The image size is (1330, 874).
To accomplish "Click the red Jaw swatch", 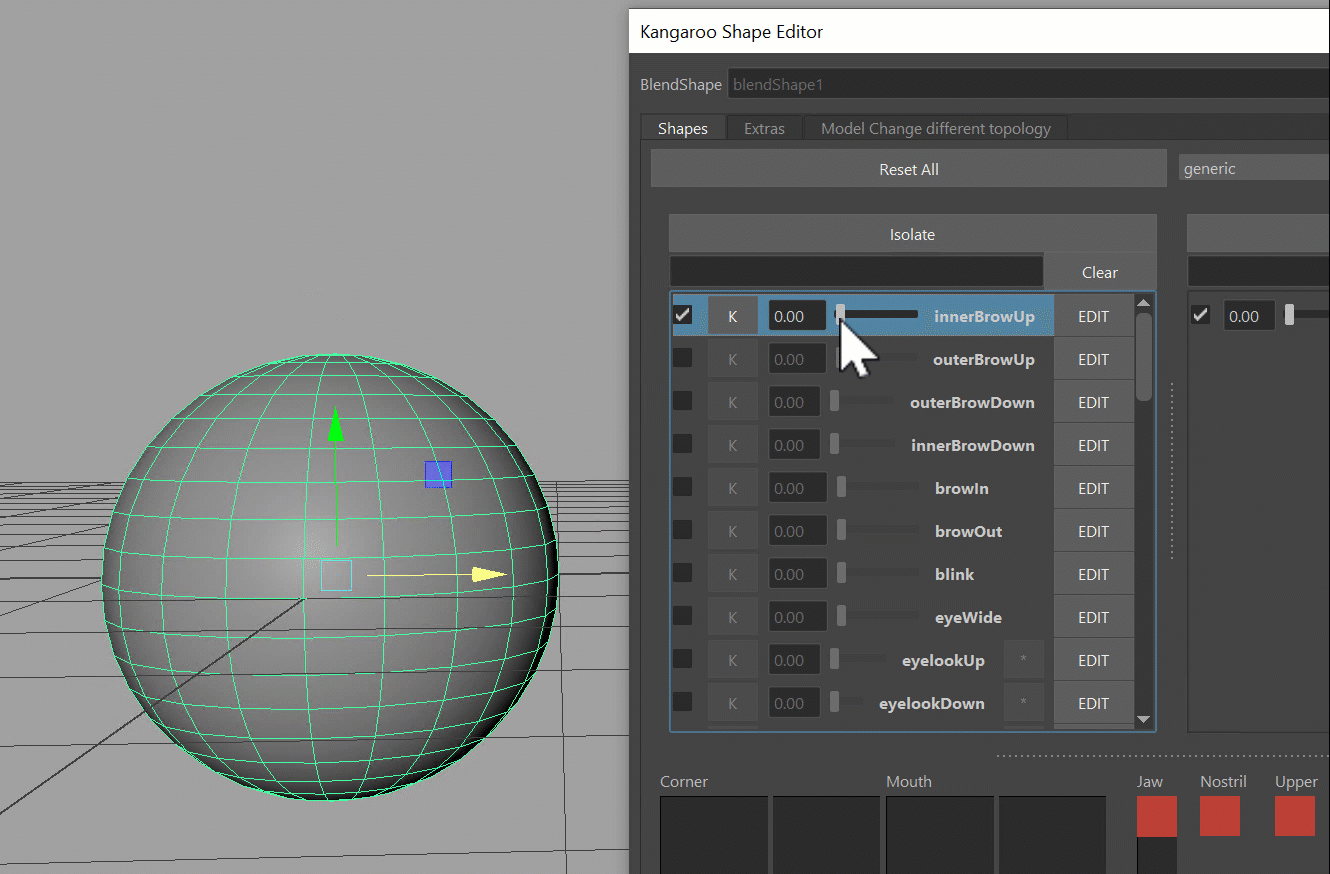I will tap(1156, 816).
